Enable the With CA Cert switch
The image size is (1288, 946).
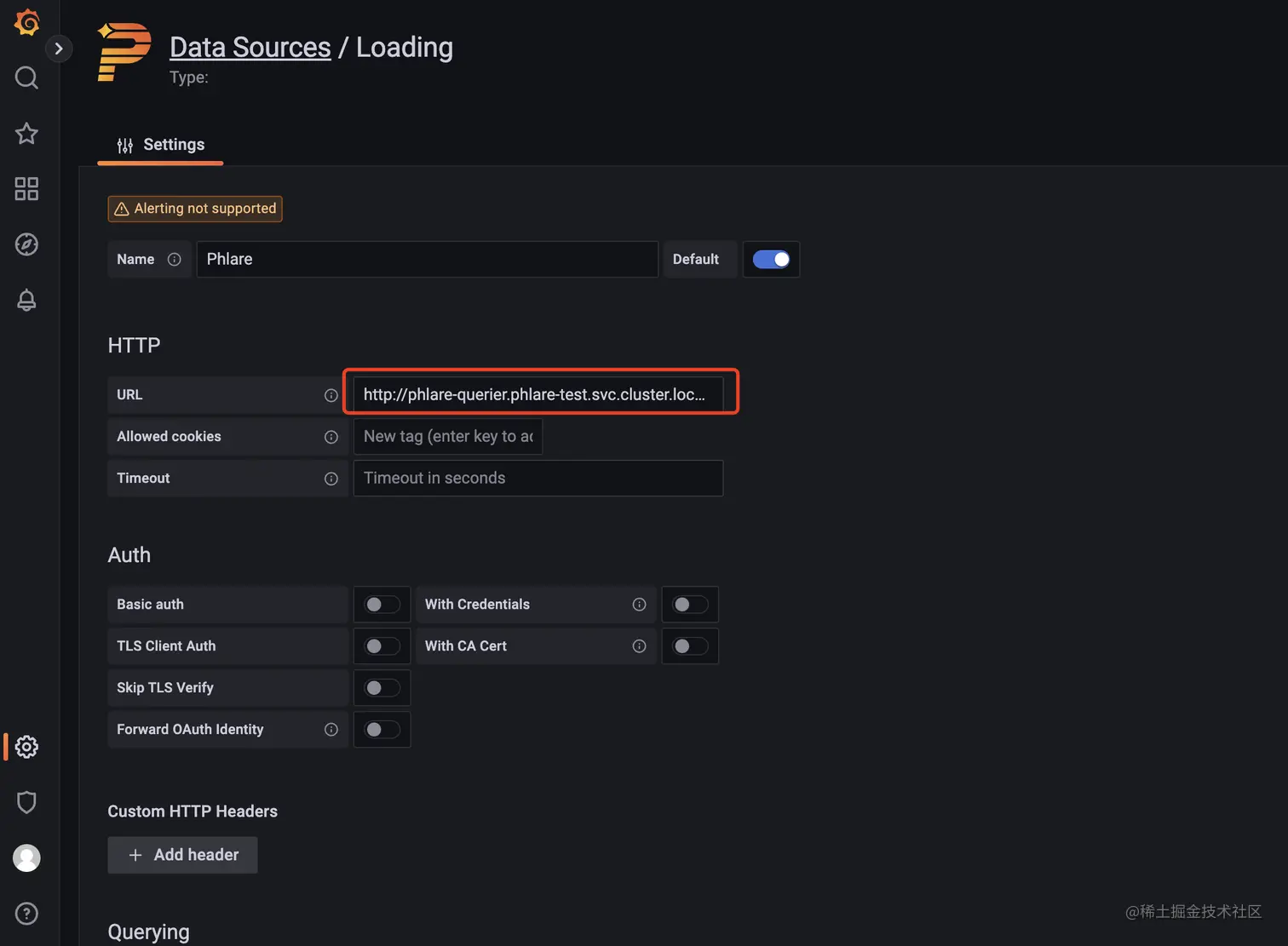[690, 646]
